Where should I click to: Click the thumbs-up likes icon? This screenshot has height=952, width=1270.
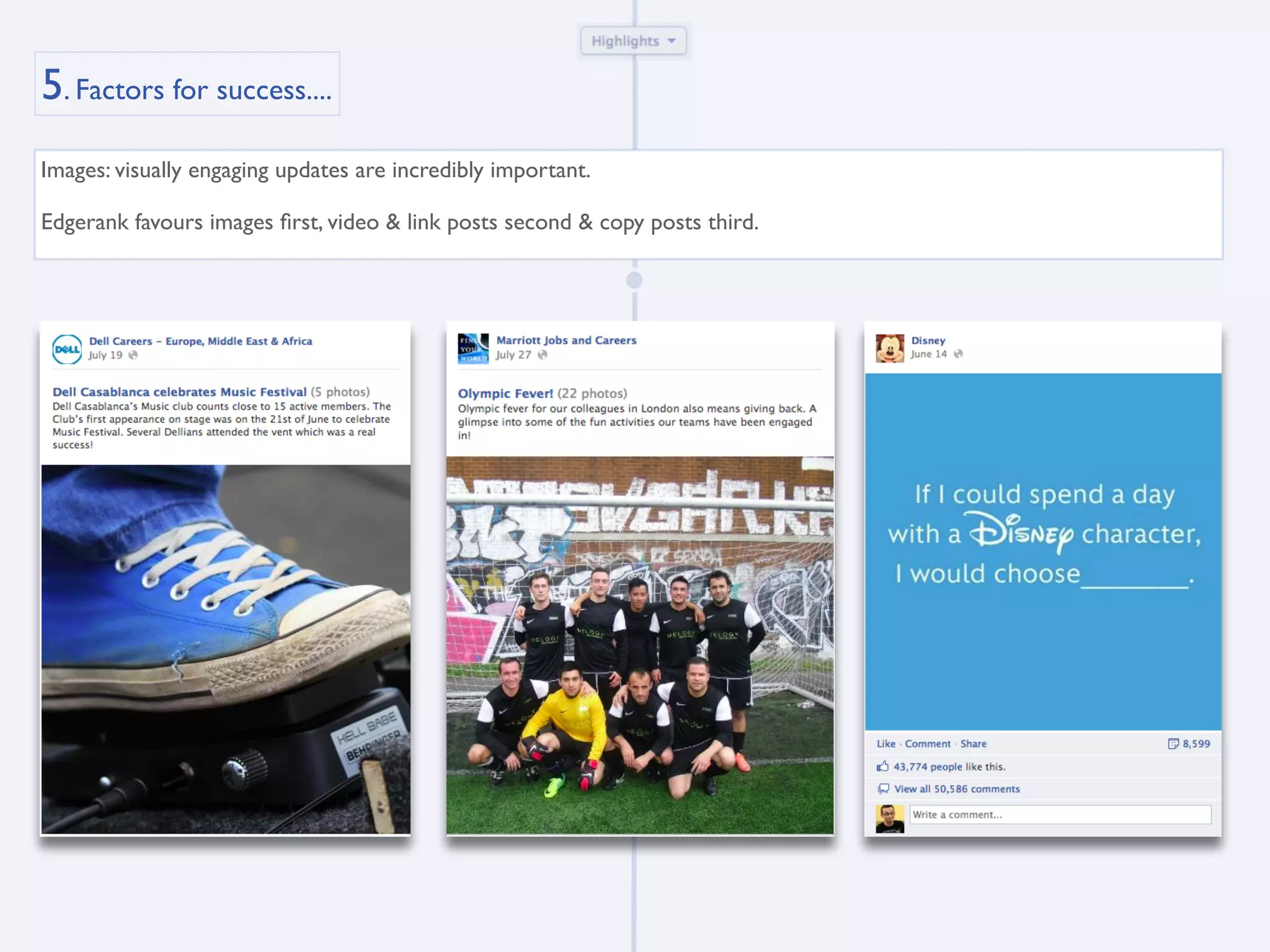coord(882,767)
